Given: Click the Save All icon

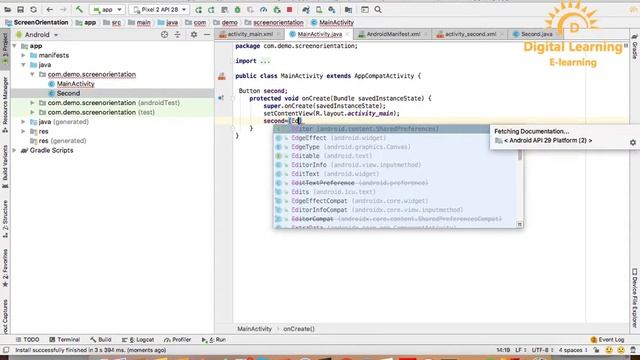Looking at the screenshot, I should 20,9.
